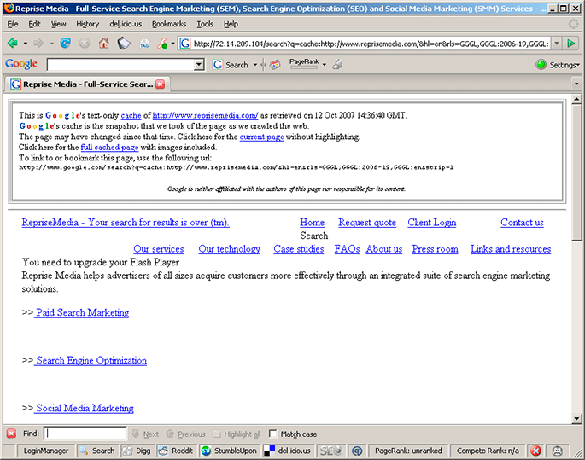The width and height of the screenshot is (585, 460).
Task: Open the full cached page link
Action: 109,147
